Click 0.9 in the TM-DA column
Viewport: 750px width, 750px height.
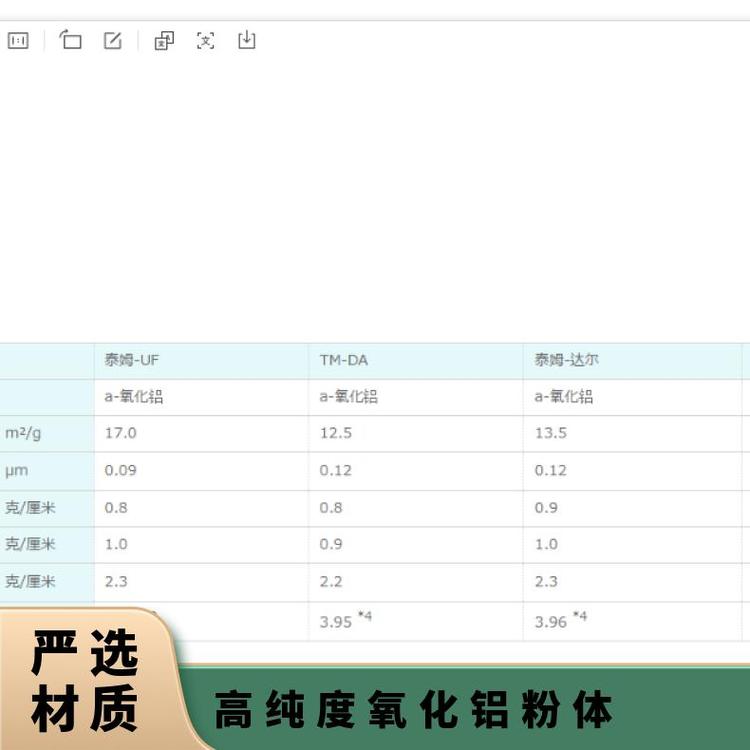pyautogui.click(x=331, y=544)
